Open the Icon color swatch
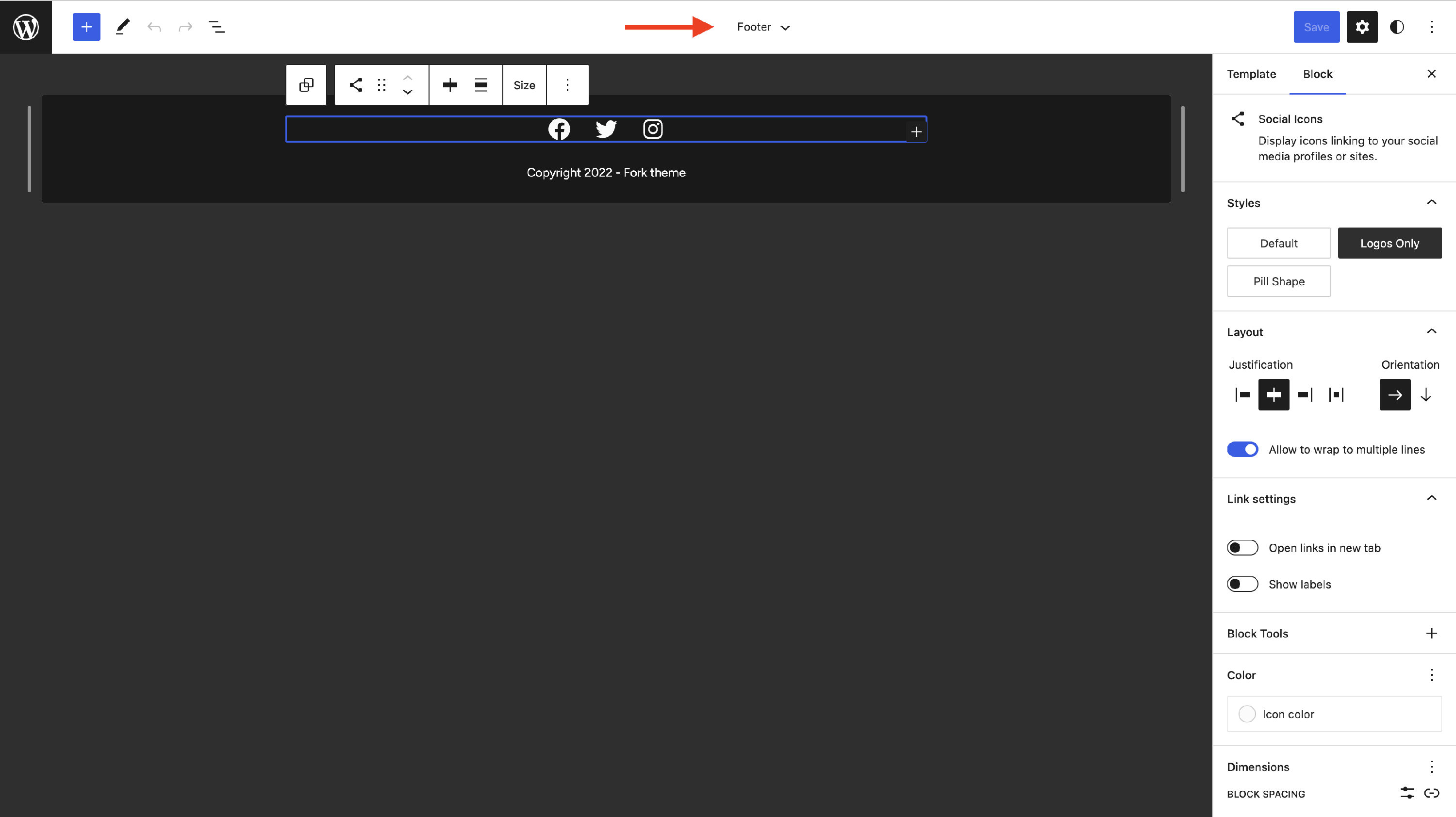 click(x=1247, y=714)
